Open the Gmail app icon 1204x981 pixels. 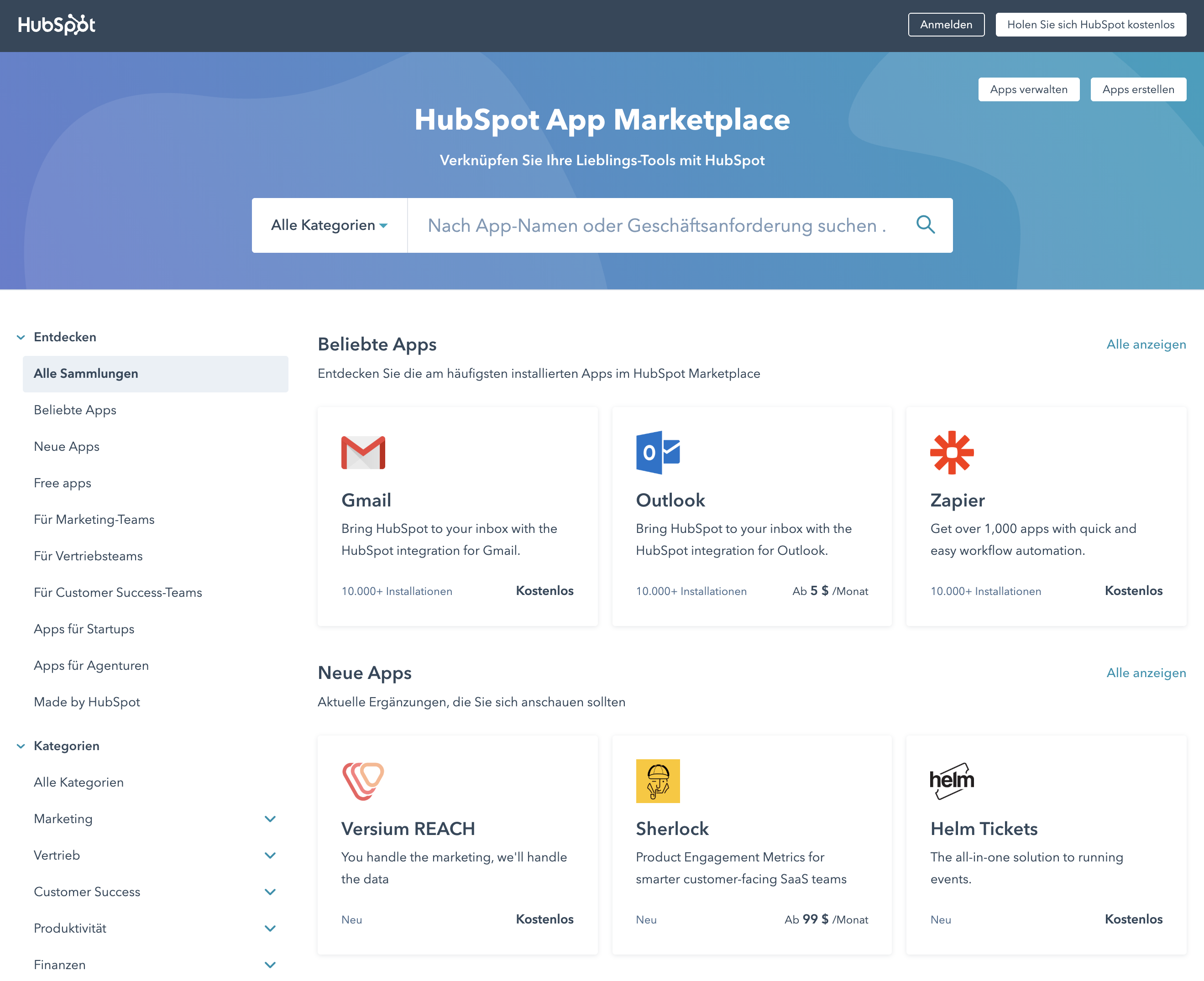[x=363, y=453]
